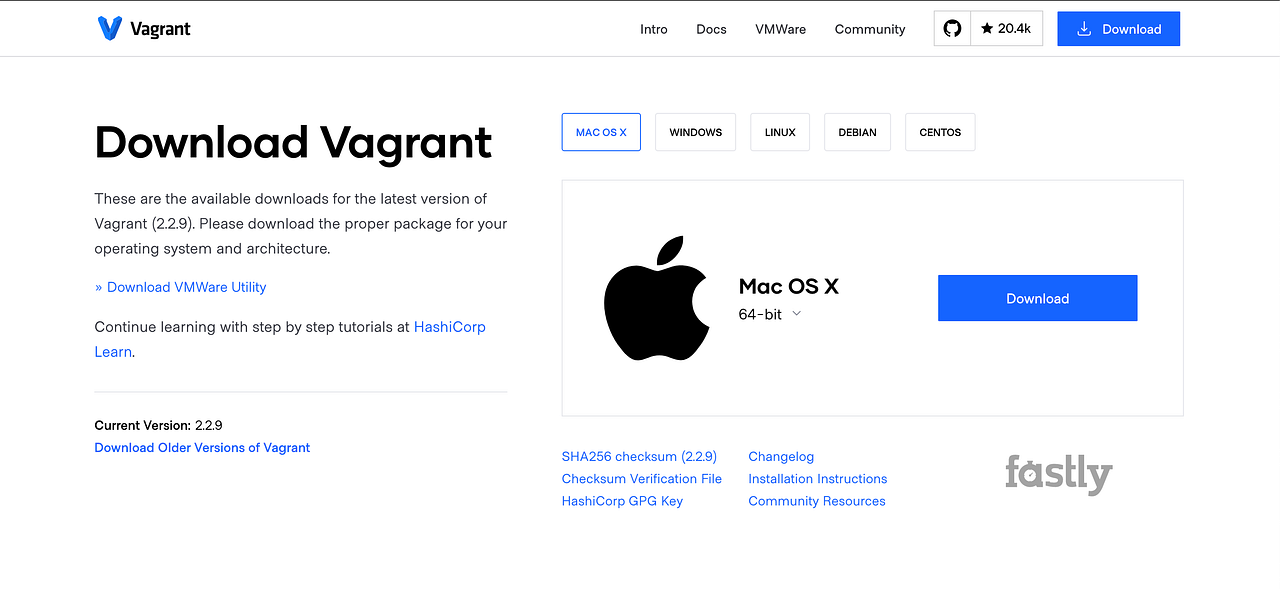Expand the 64-bit architecture dropdown

coord(796,313)
